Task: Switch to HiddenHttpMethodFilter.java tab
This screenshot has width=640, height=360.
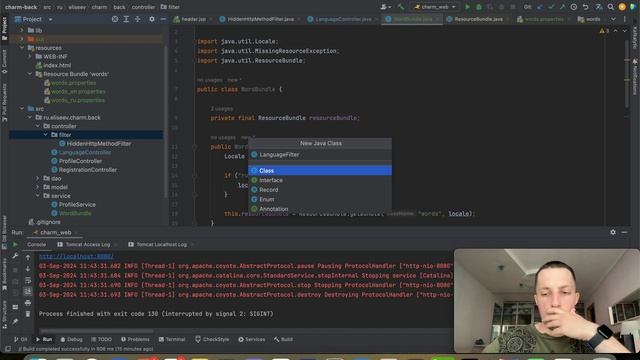Action: tap(260, 19)
